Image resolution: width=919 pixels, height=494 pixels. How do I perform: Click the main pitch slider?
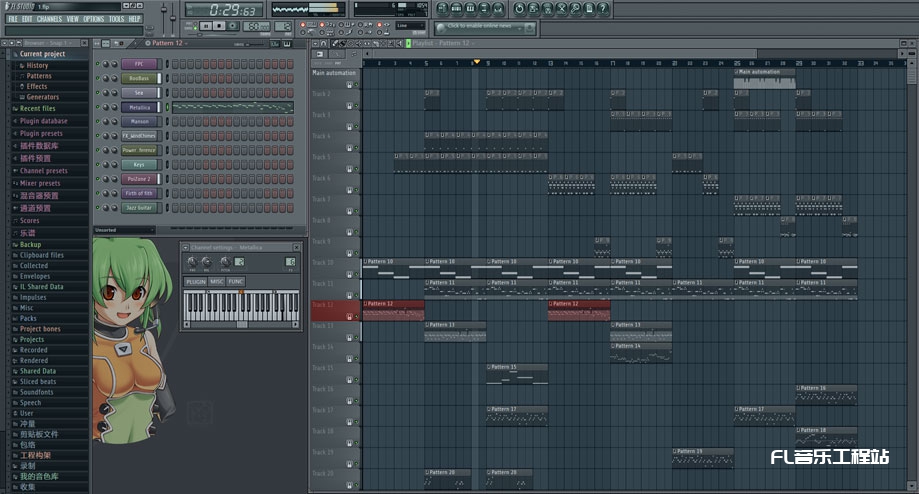173,16
